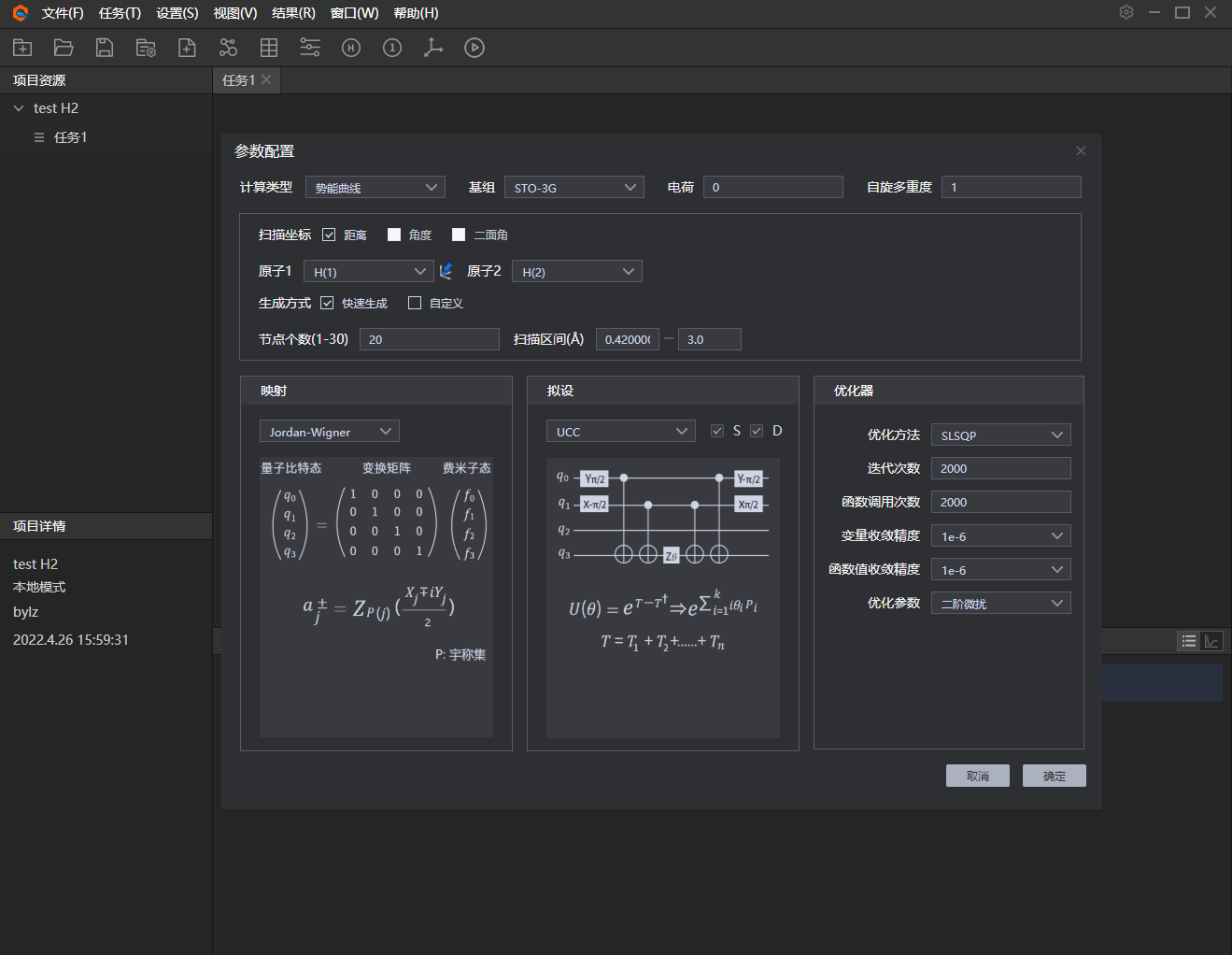This screenshot has width=1232, height=955.
Task: Click the 3D axes coordinate icon
Action: coord(433,48)
